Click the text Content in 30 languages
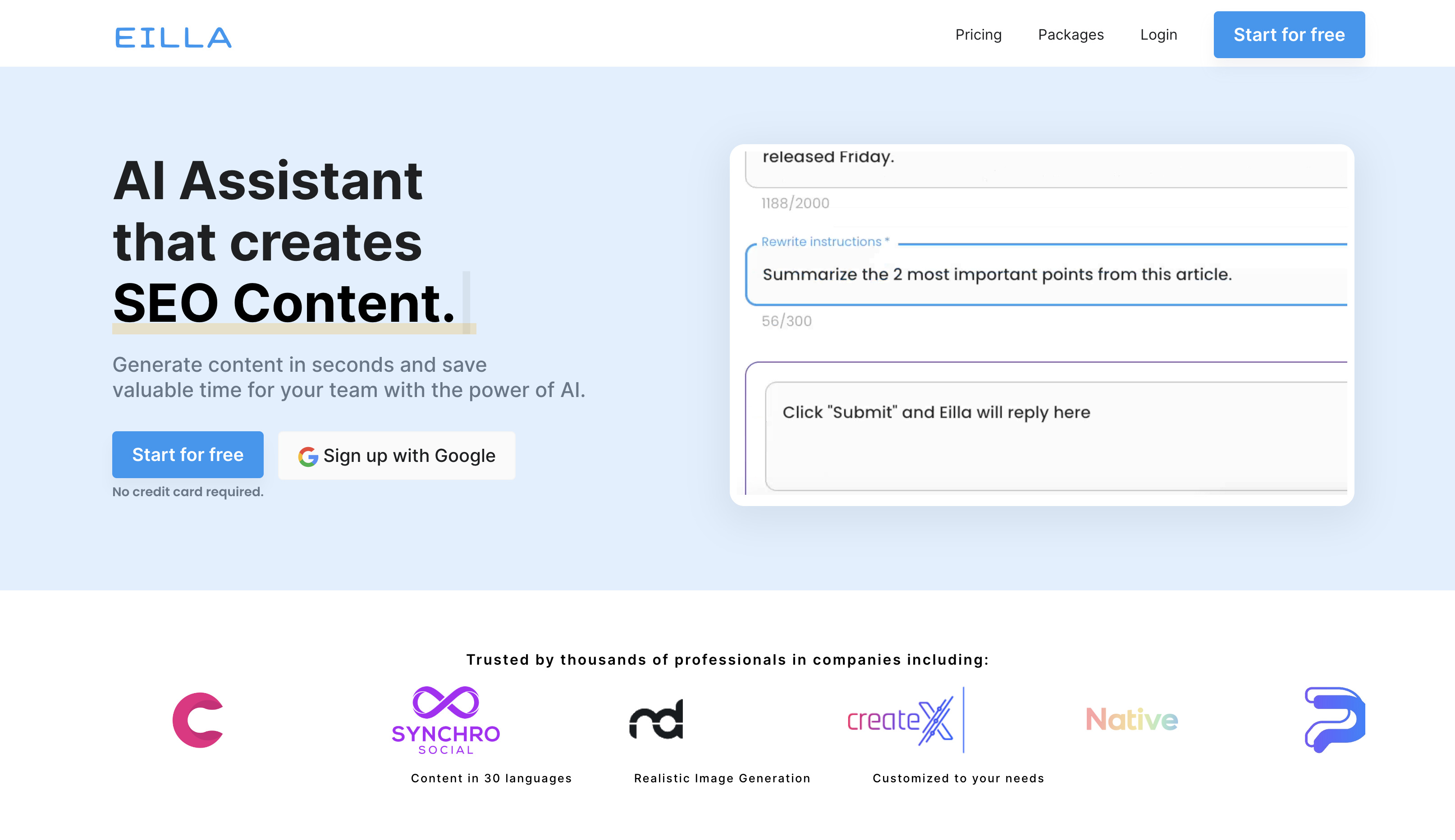The image size is (1455, 840). [491, 778]
